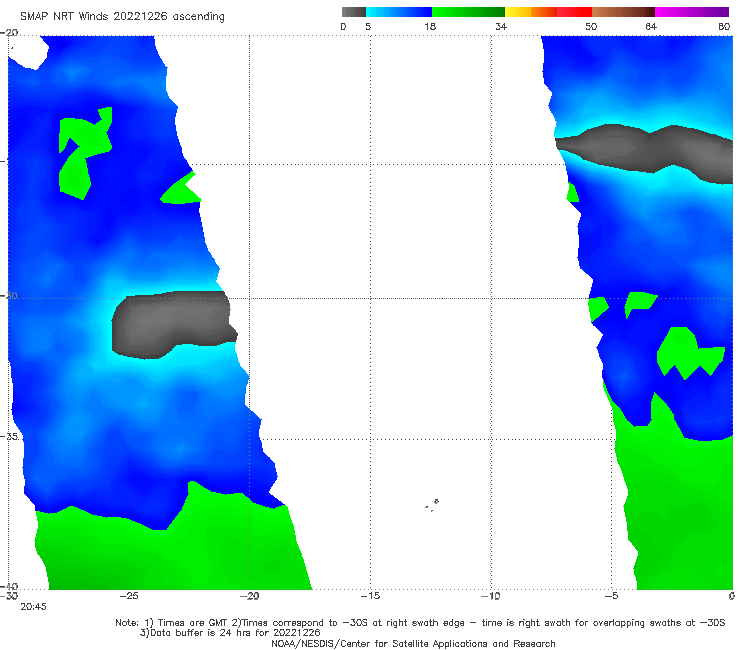Click the gray 0-5 segment of the color bar
Viewport: 740px width, 650px height.
click(x=354, y=12)
